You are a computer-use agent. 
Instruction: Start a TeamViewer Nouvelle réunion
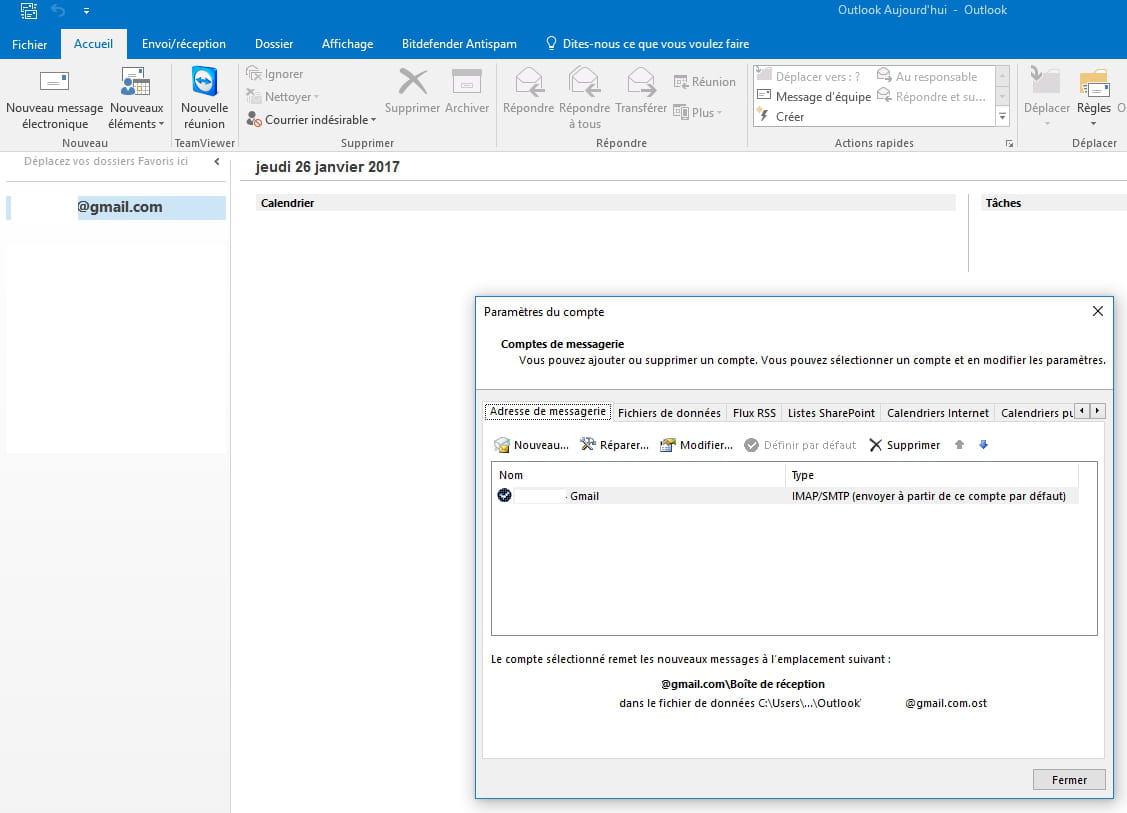(204, 100)
